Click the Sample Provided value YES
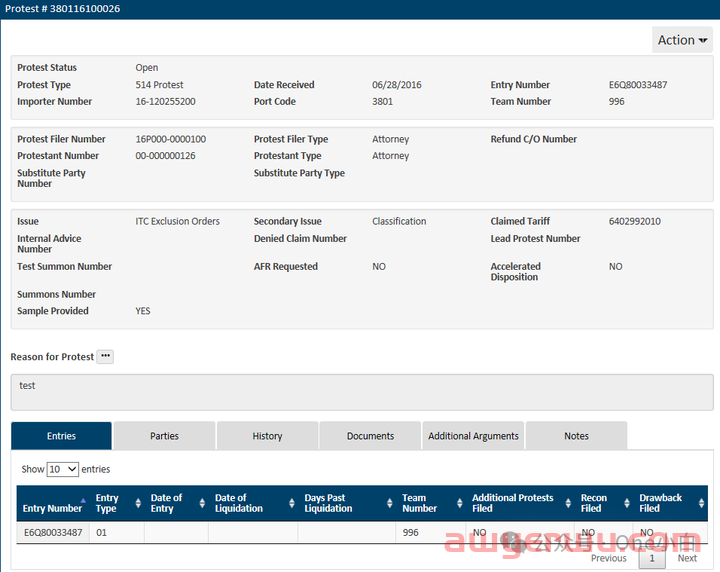The height and width of the screenshot is (572, 720). (143, 311)
